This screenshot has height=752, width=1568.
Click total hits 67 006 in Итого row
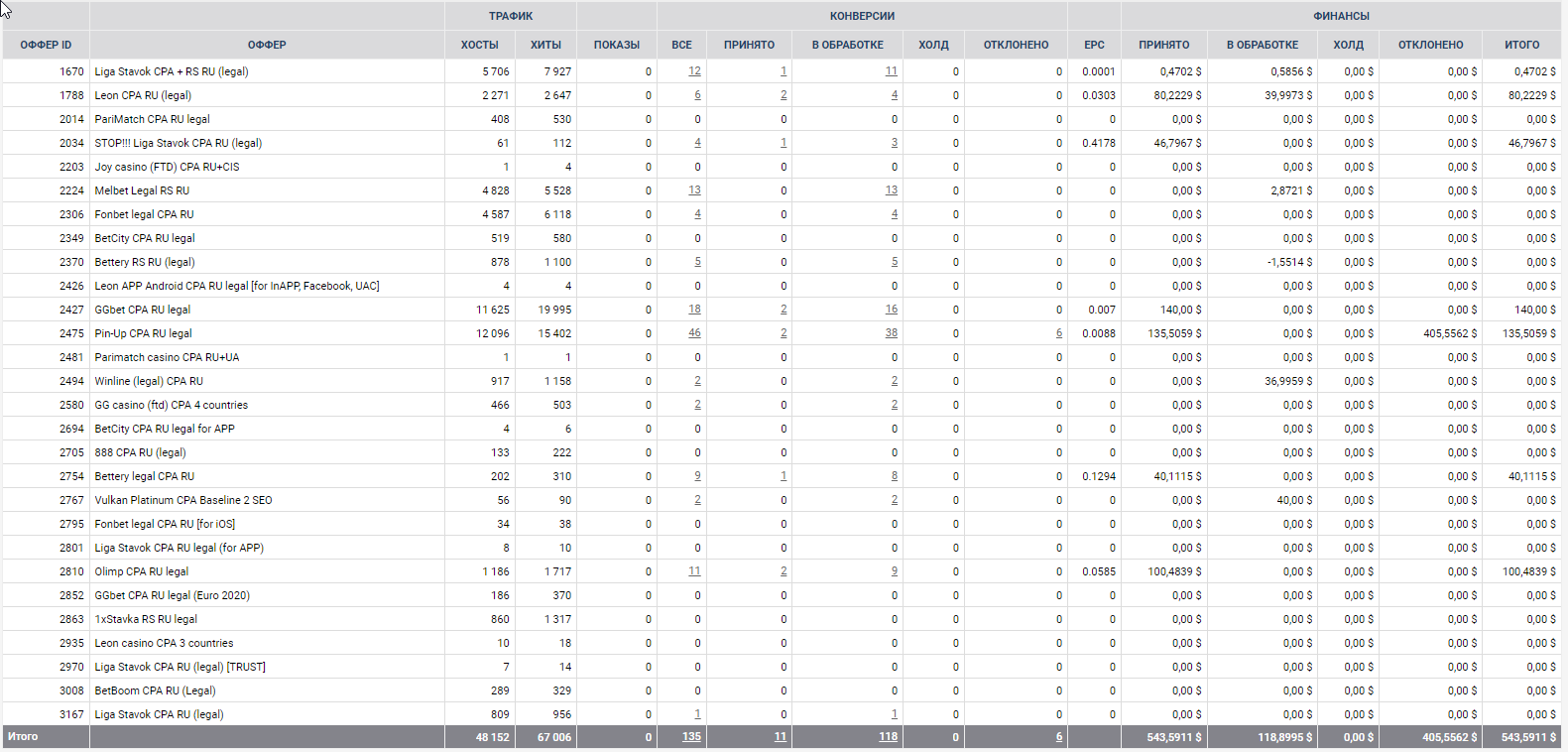point(554,737)
